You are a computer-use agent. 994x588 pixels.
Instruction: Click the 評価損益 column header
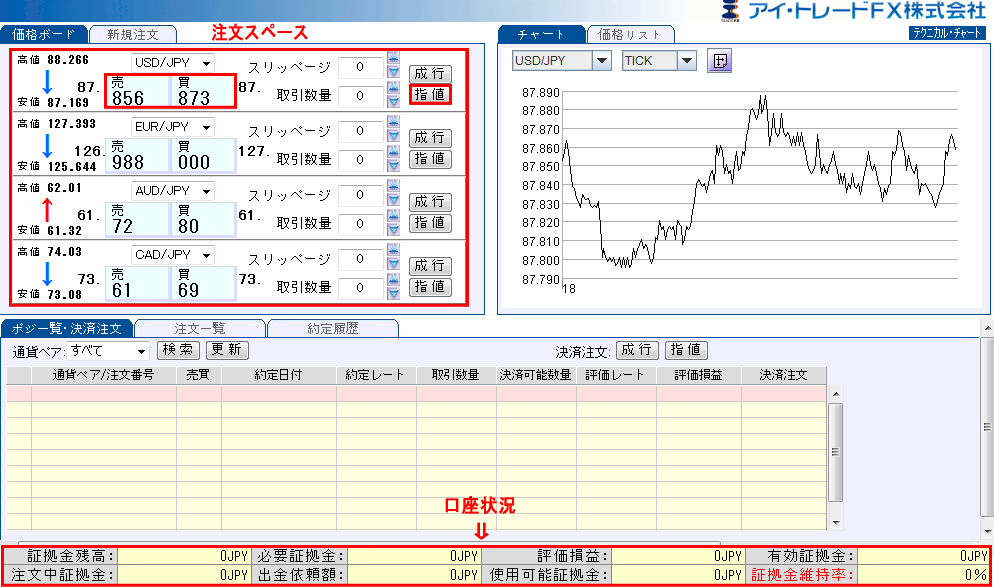699,375
